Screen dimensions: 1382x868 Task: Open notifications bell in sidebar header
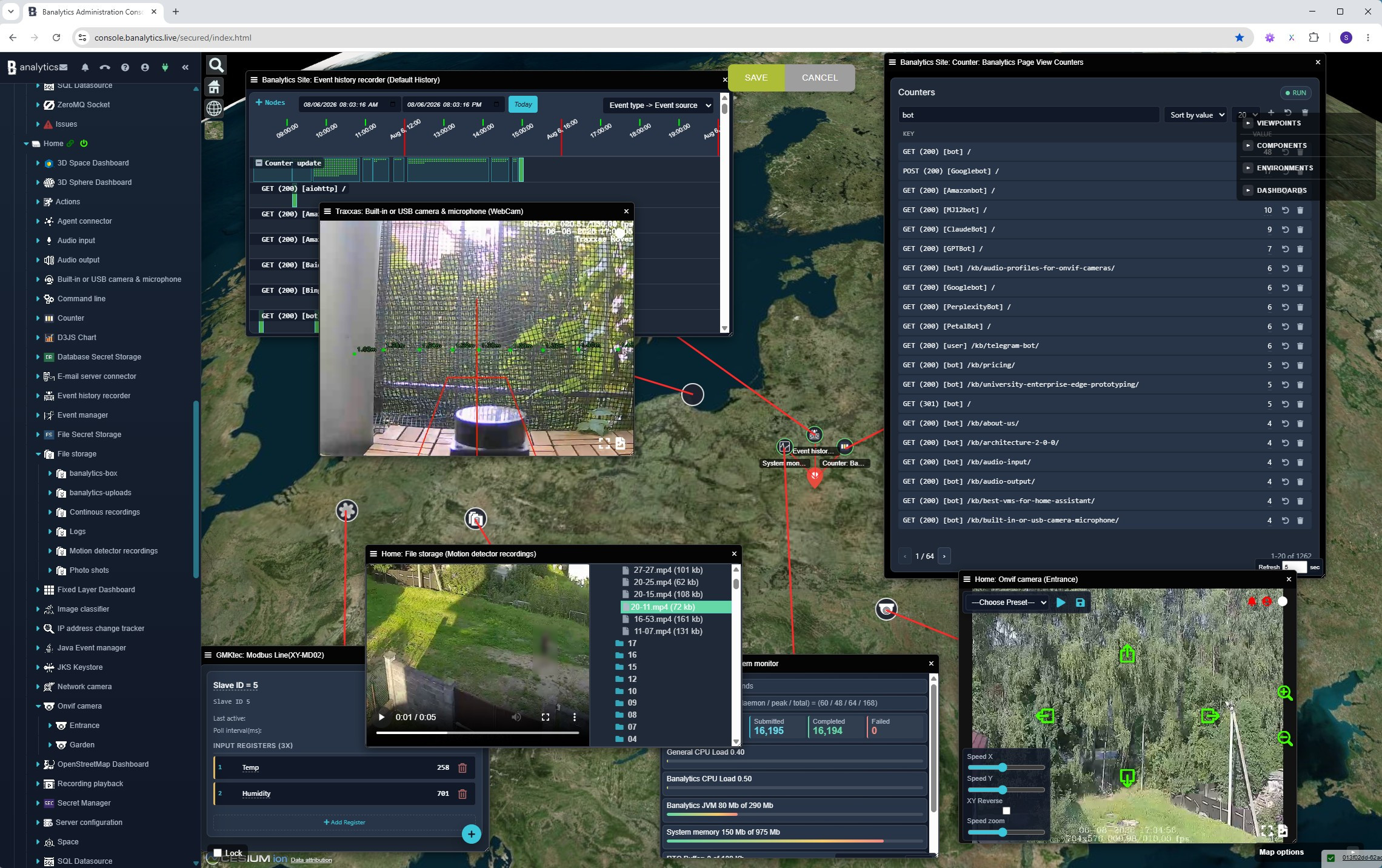tap(85, 67)
